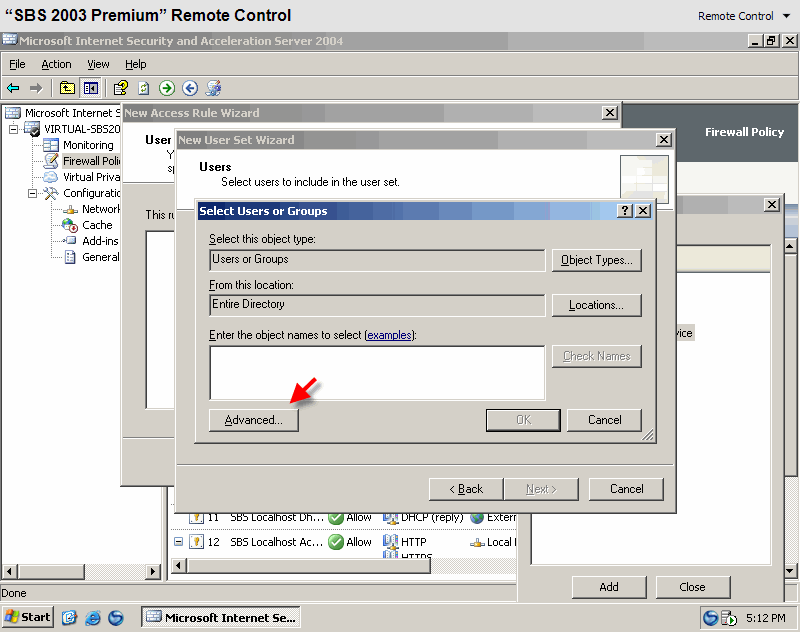
Task: Click the Microsoft Internet Se... taskbar button
Action: (x=220, y=617)
